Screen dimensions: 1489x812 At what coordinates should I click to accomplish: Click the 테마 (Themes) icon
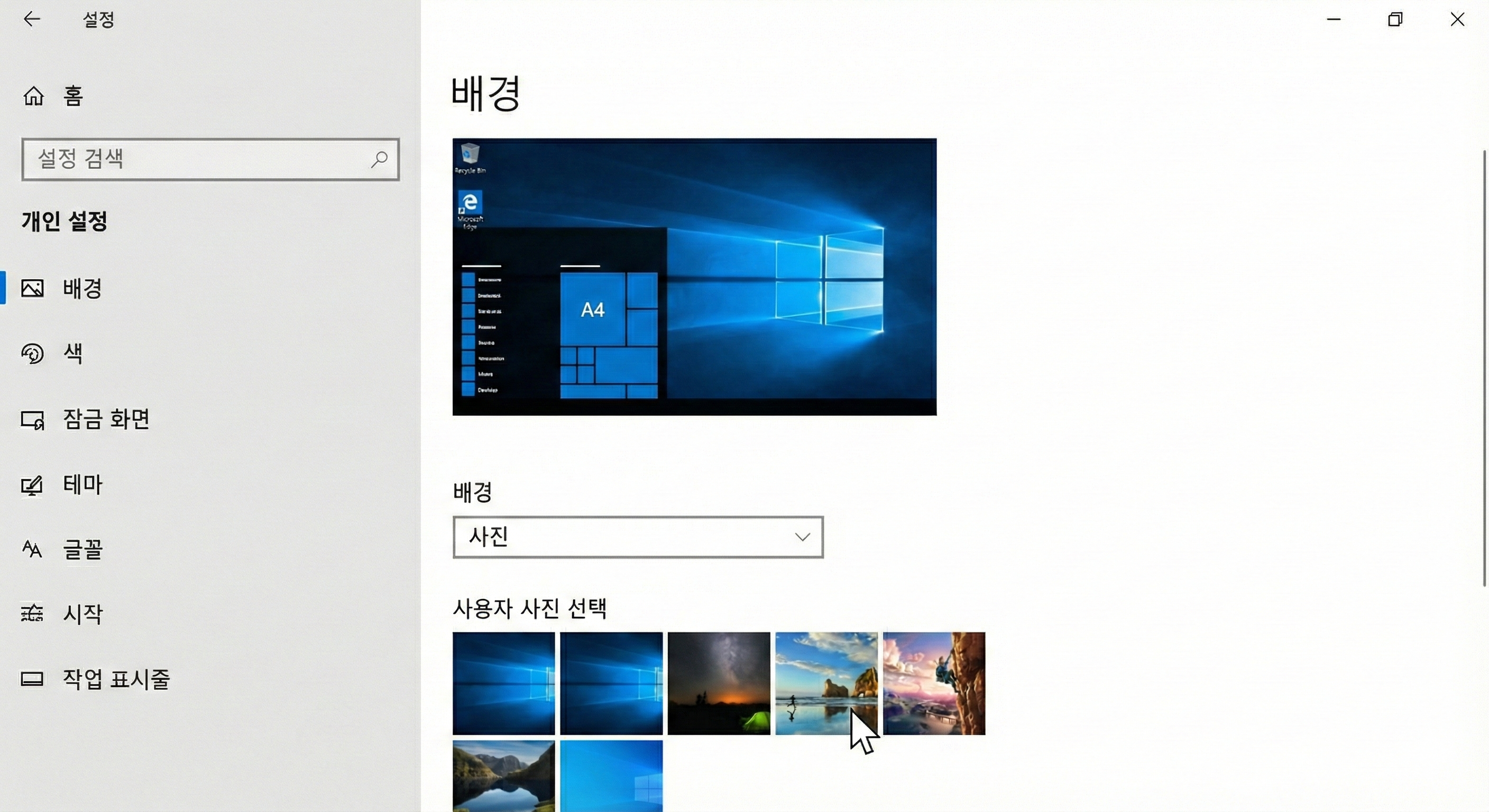pos(32,485)
